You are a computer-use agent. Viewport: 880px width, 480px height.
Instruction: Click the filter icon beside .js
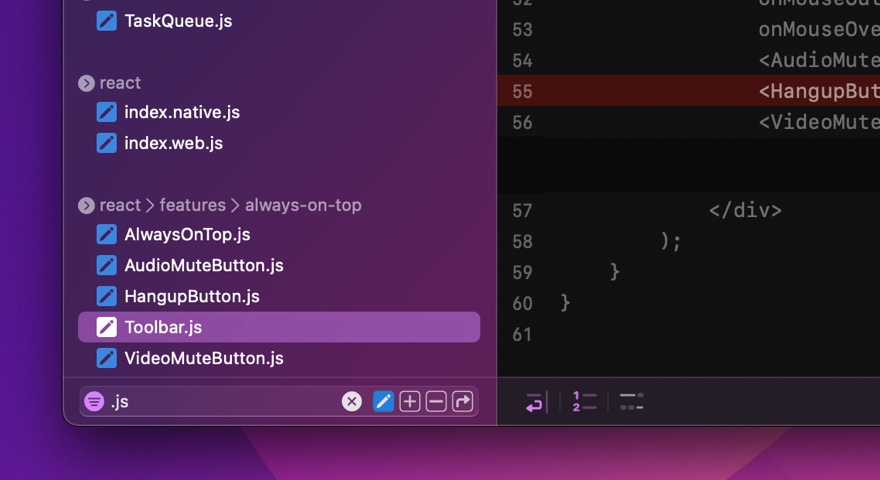pos(94,401)
